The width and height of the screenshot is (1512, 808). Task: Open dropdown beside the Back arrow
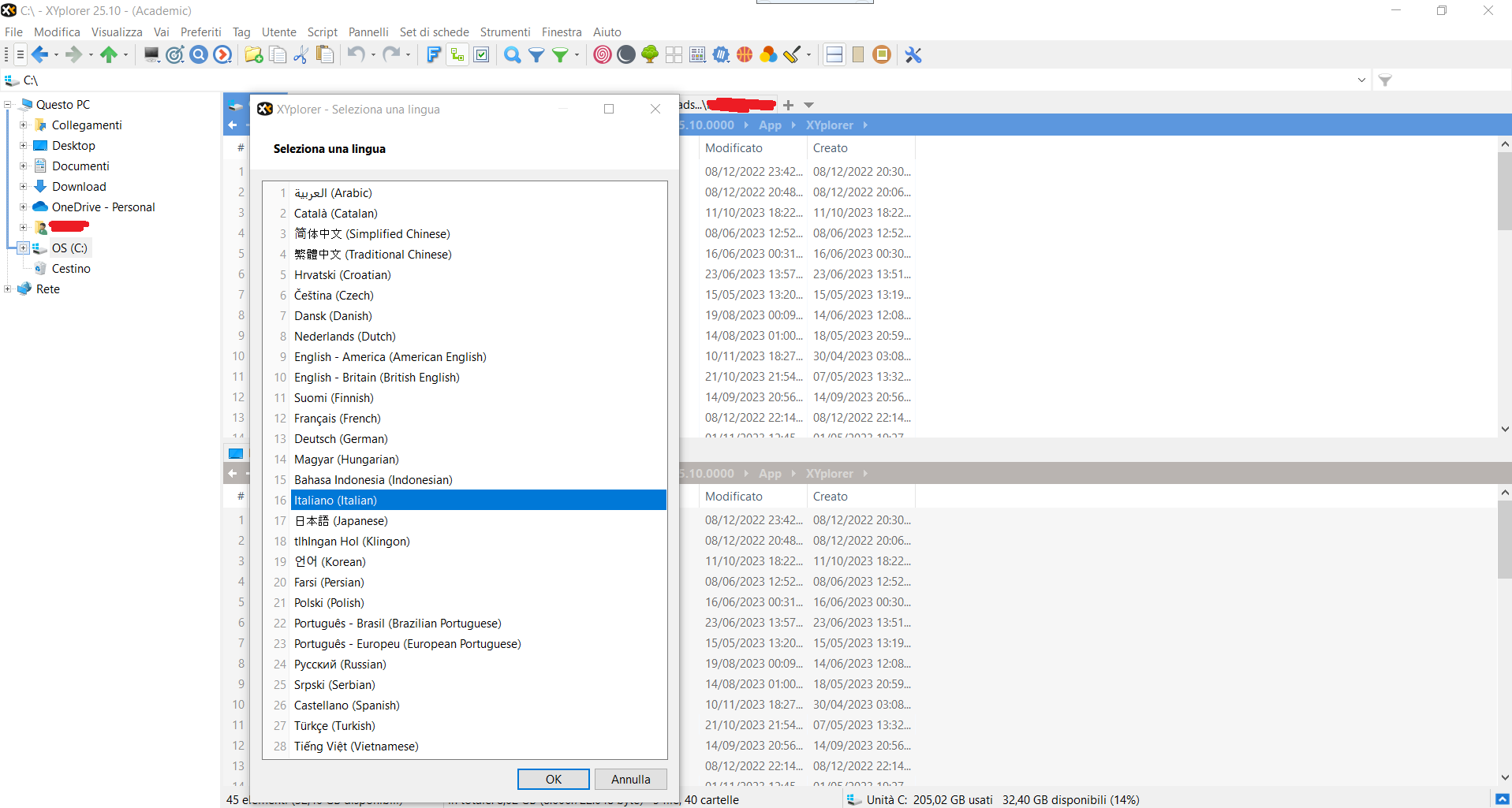click(56, 54)
